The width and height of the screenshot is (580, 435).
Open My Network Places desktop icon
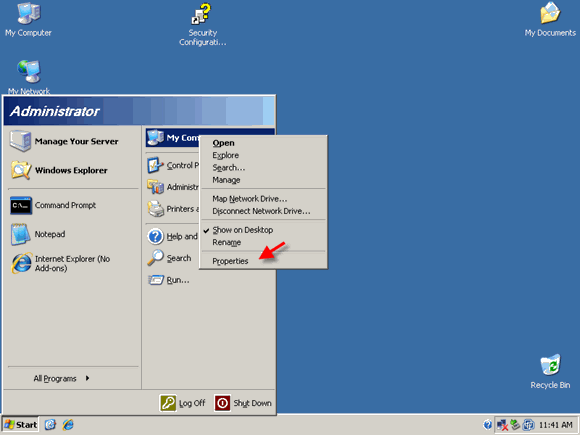coord(29,77)
